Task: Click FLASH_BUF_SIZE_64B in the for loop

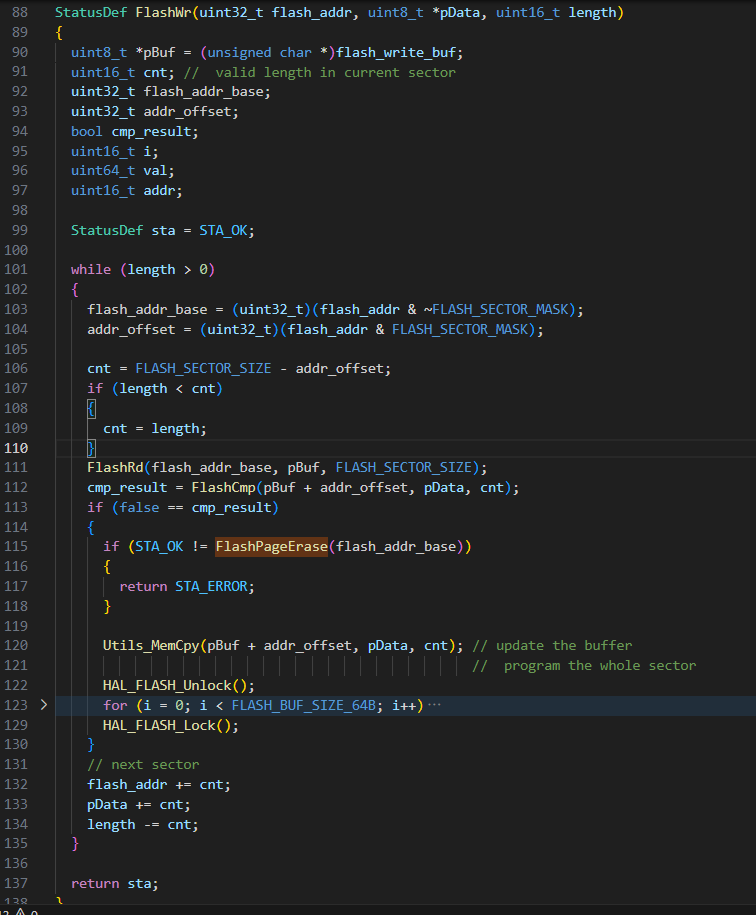Action: tap(303, 706)
